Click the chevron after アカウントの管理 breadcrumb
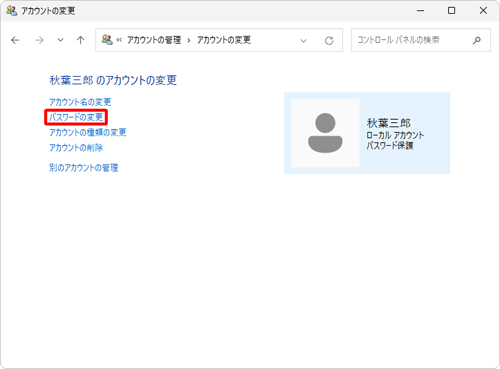This screenshot has height=369, width=500. pos(189,40)
